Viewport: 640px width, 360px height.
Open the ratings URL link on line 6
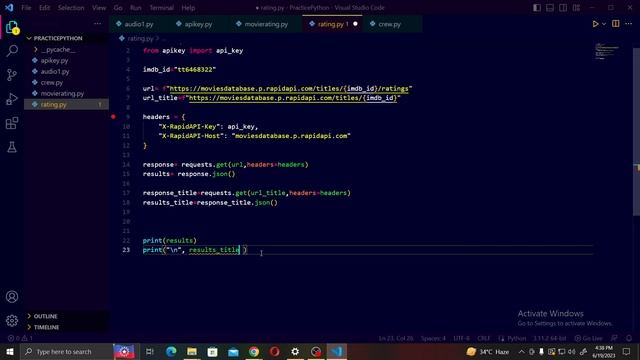[289, 89]
